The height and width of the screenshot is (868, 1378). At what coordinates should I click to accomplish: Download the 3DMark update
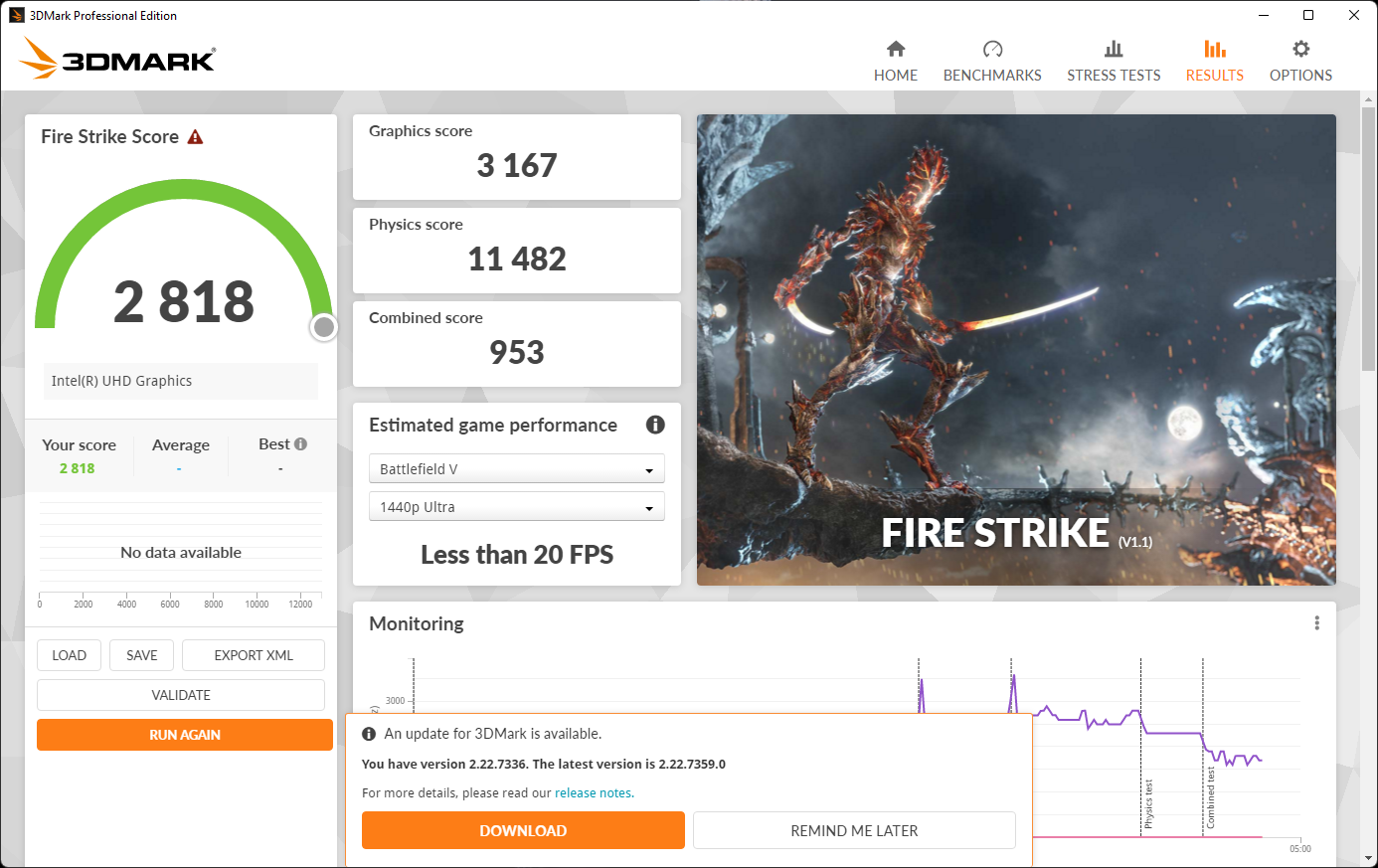[523, 830]
